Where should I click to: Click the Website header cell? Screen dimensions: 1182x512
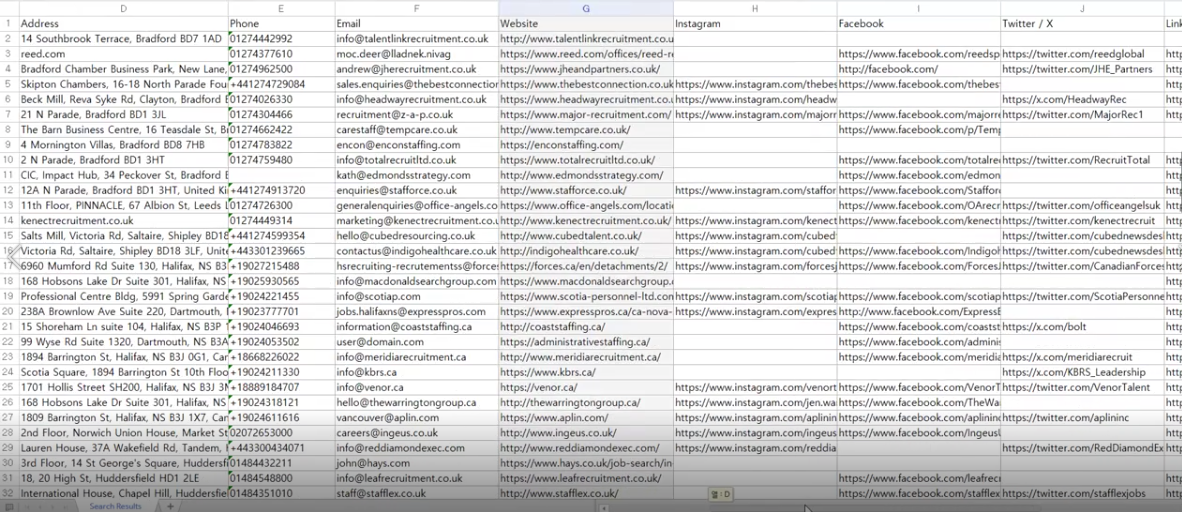coord(586,23)
